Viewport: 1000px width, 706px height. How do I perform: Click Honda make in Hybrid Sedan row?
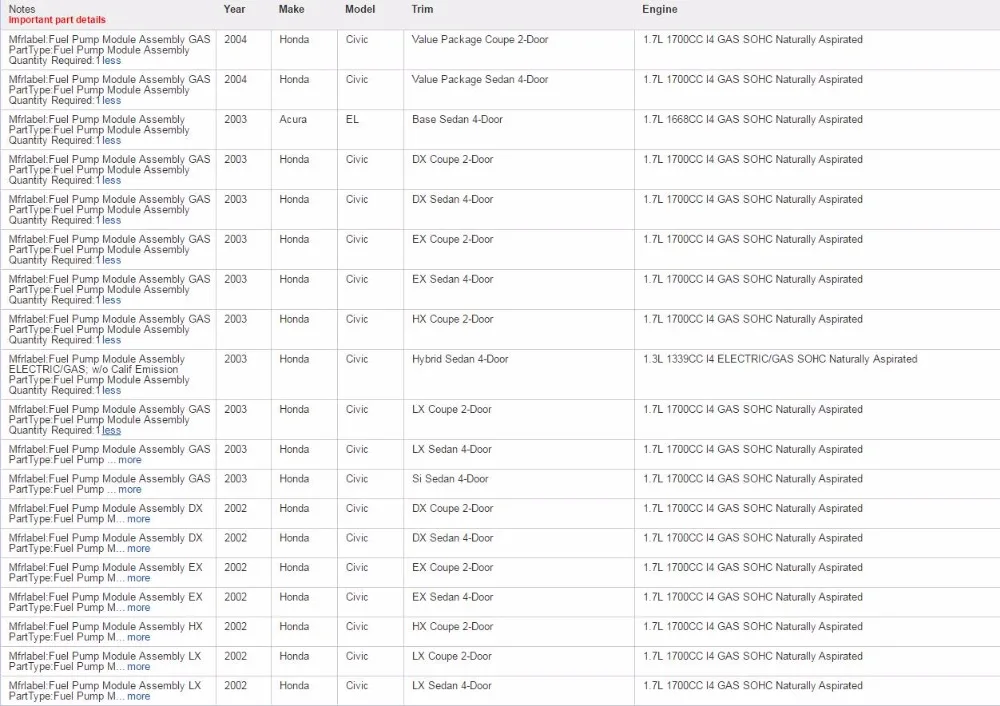294,359
